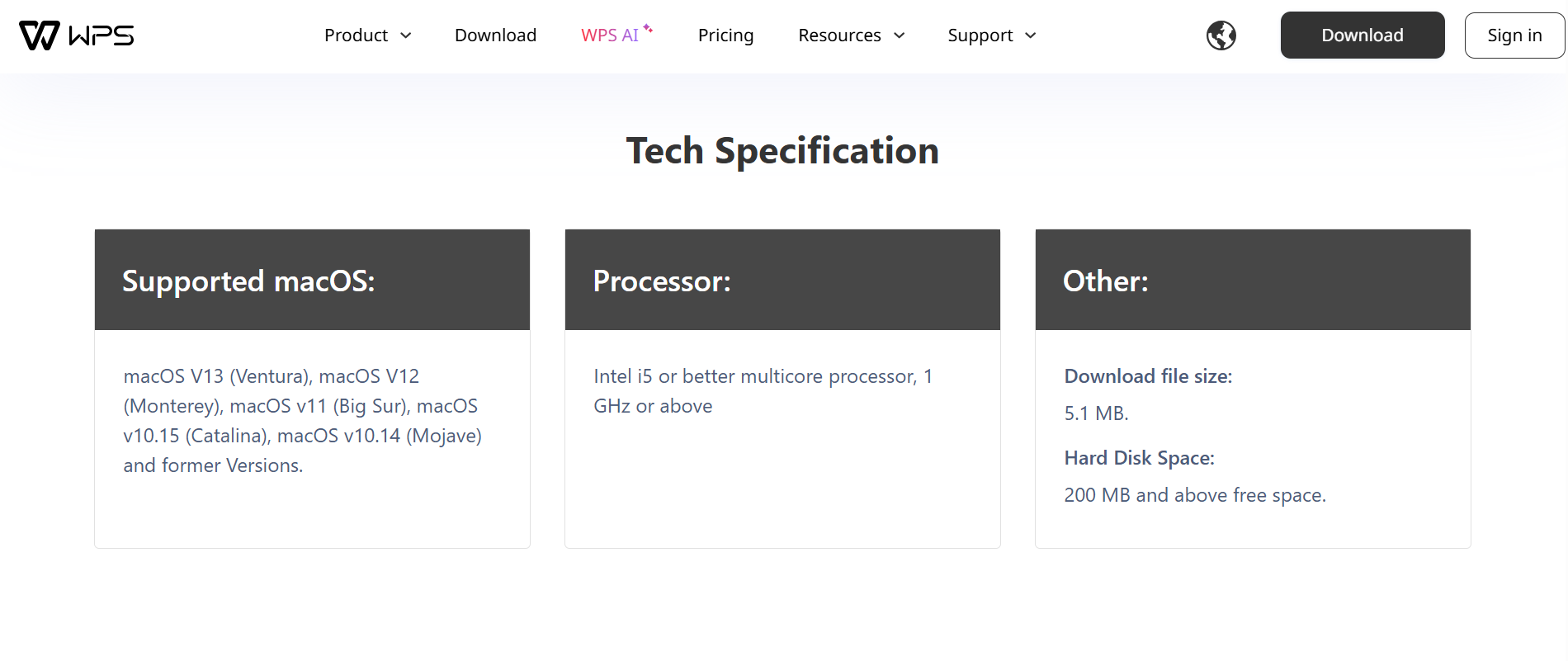
Task: Click the Other card header
Action: point(1253,281)
